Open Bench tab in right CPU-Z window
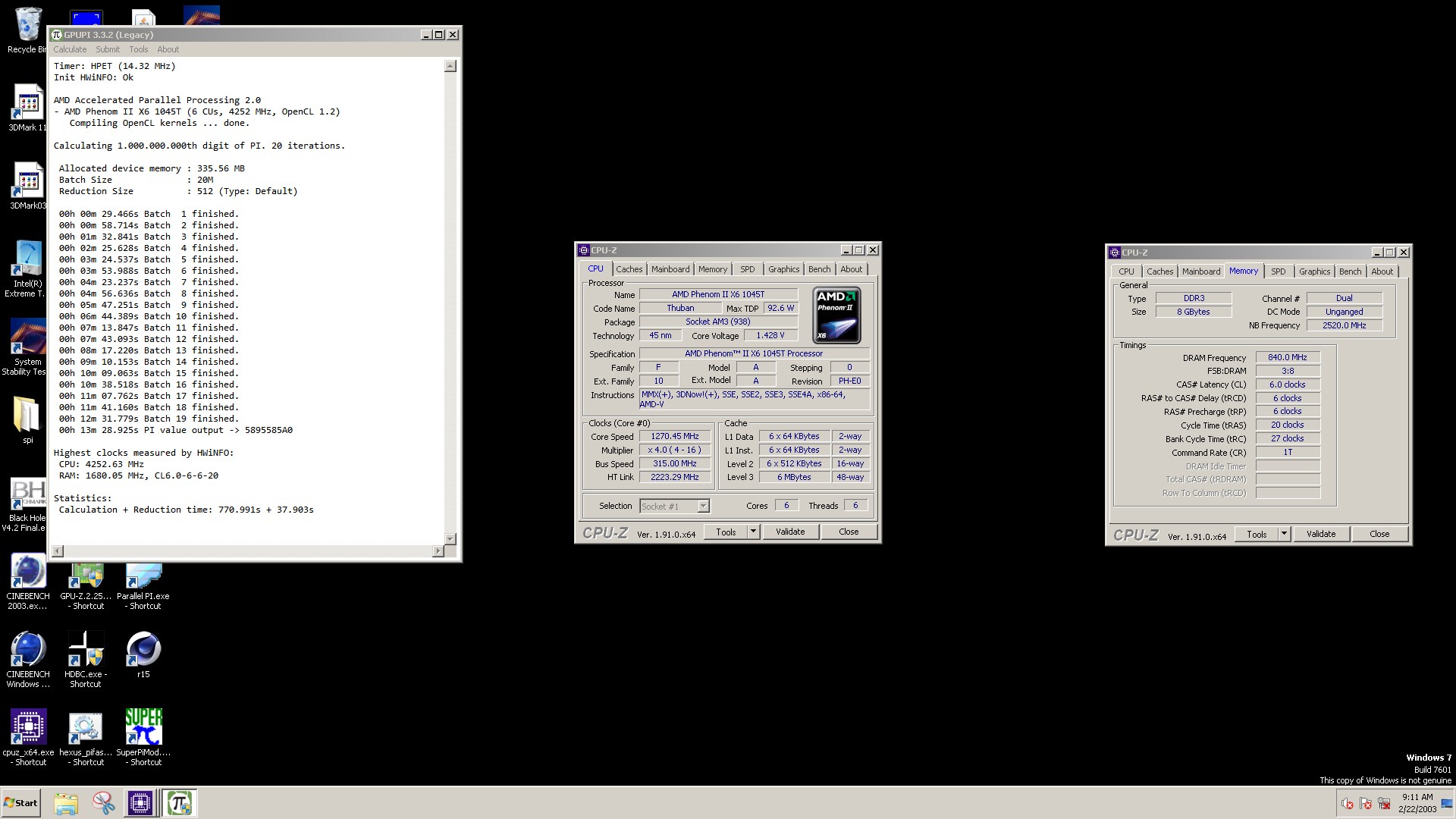This screenshot has height=819, width=1456. click(x=1350, y=271)
